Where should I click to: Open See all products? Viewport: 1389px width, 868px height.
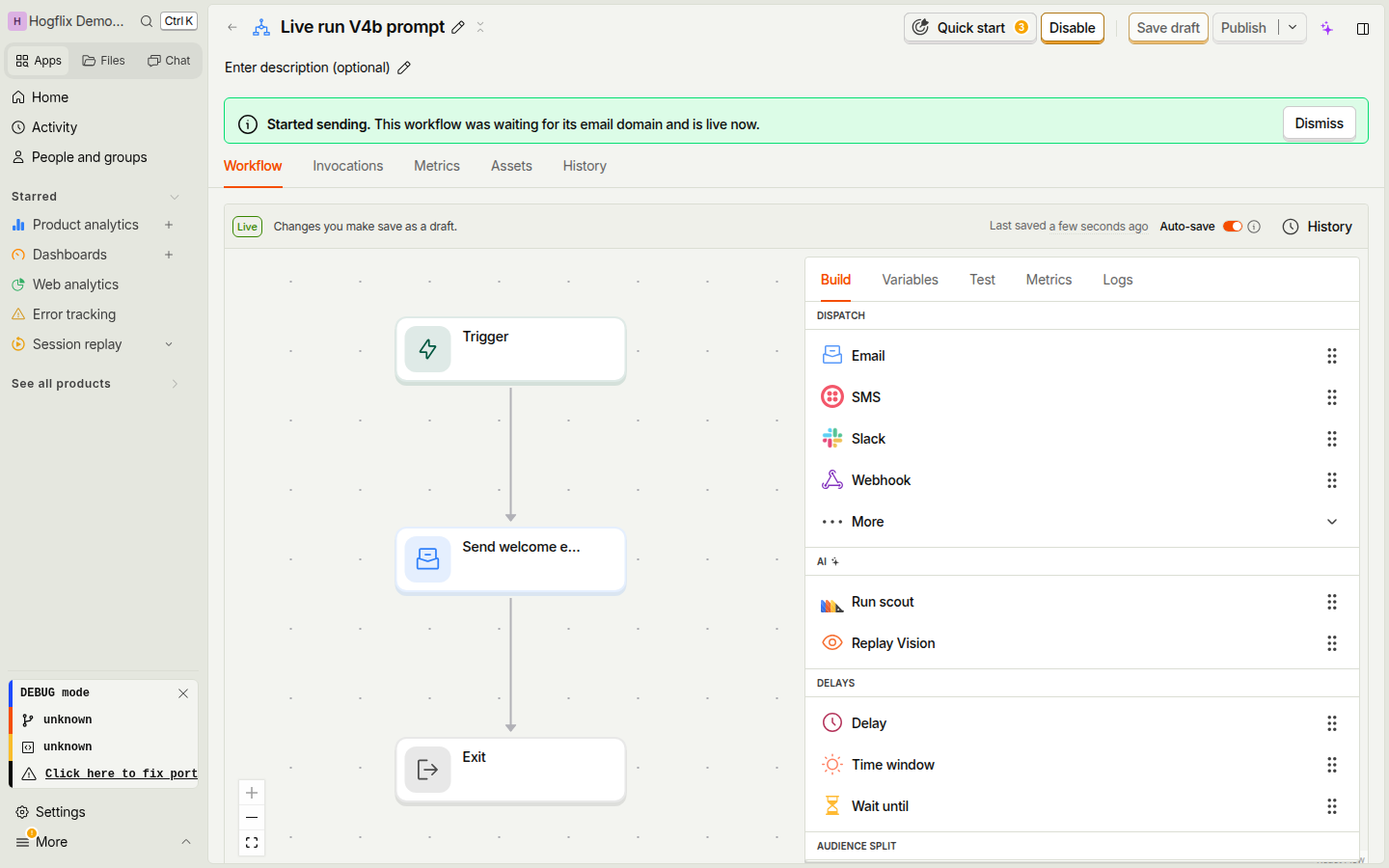(x=96, y=384)
